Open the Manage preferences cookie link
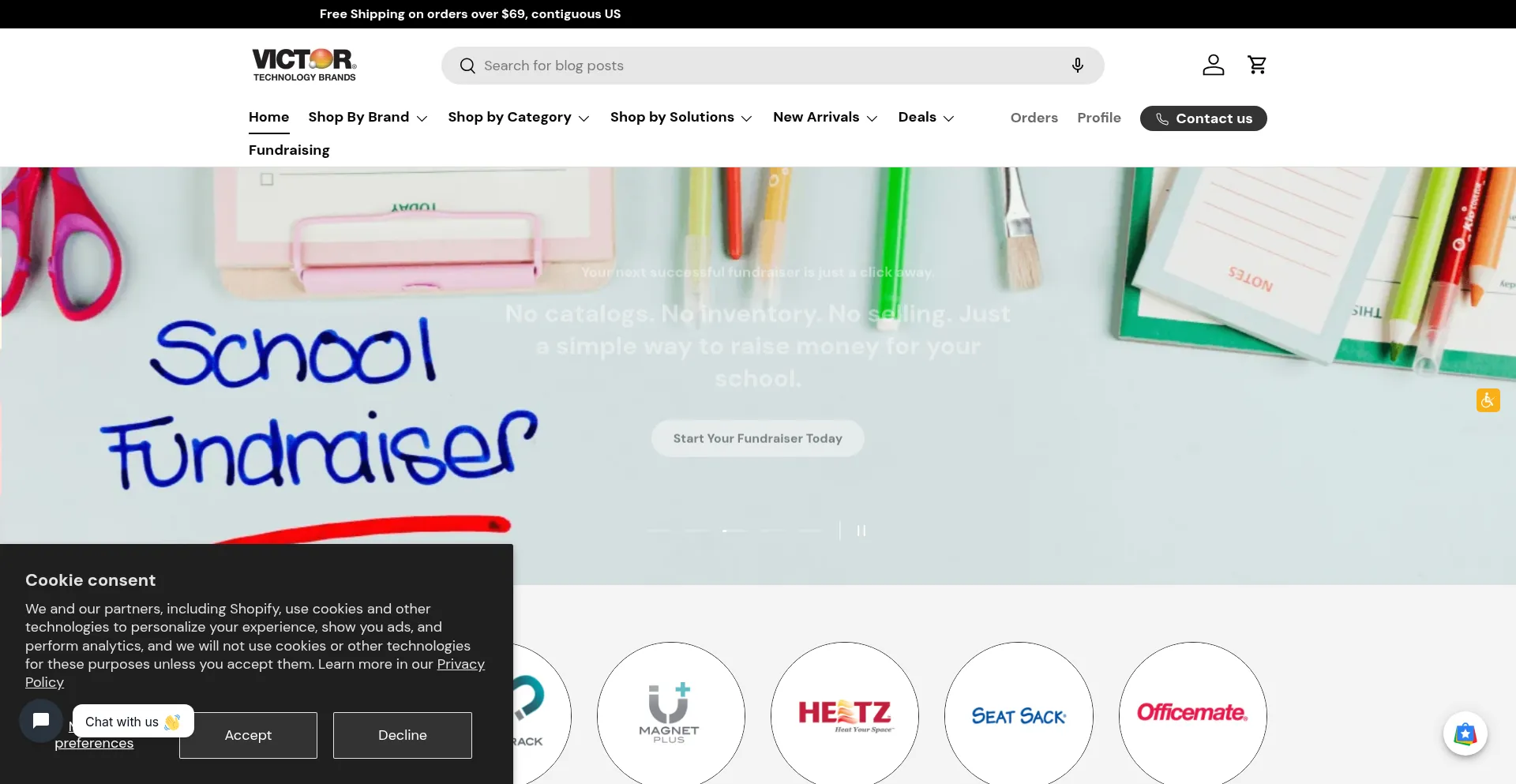 tap(94, 743)
